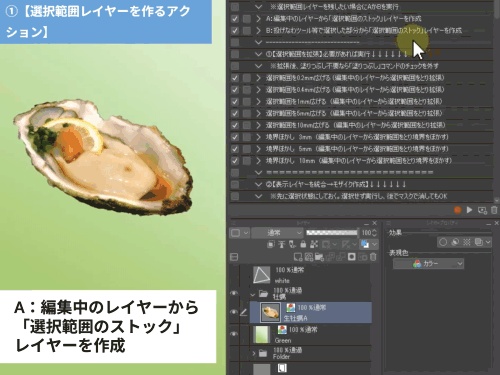Set layer as draft layer
Image resolution: width=500 pixels, height=375 pixels.
[292, 244]
